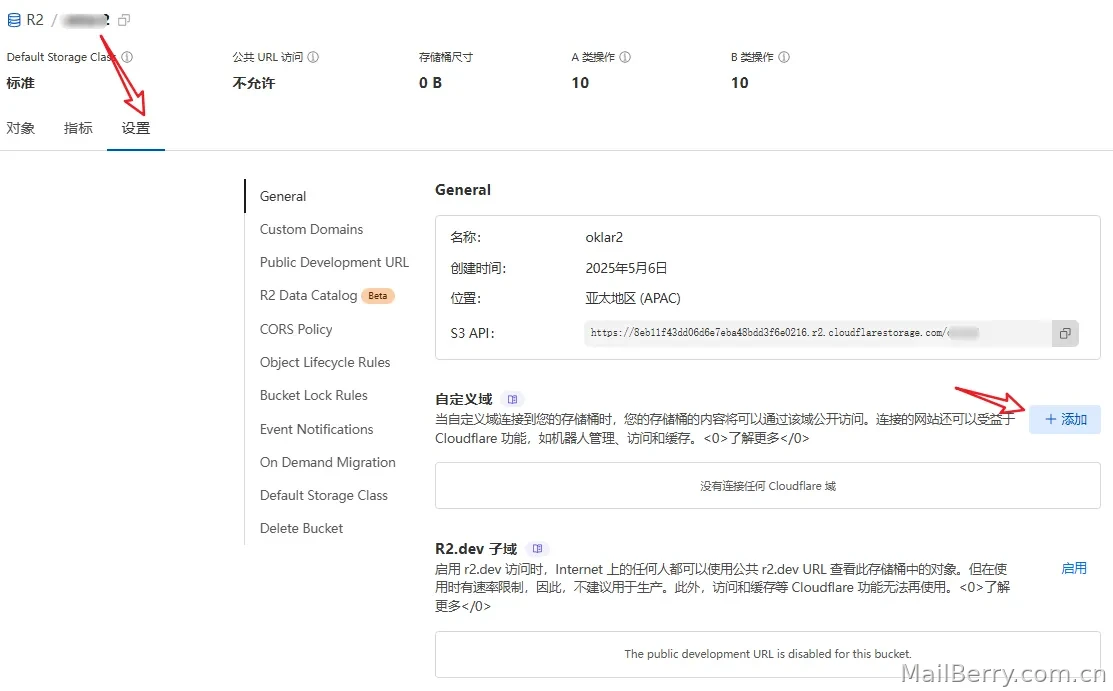Click the 没有连接任何 Cloudflare 域 message

point(767,486)
